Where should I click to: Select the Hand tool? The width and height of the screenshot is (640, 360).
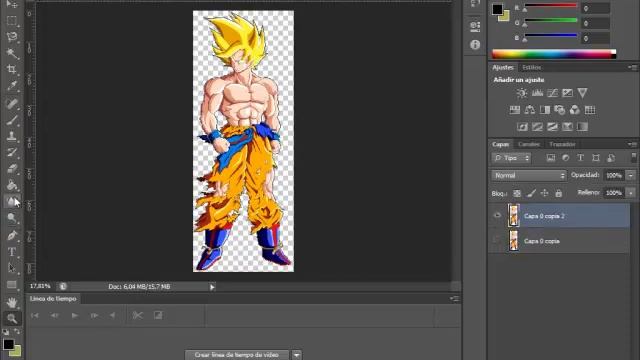[12, 302]
